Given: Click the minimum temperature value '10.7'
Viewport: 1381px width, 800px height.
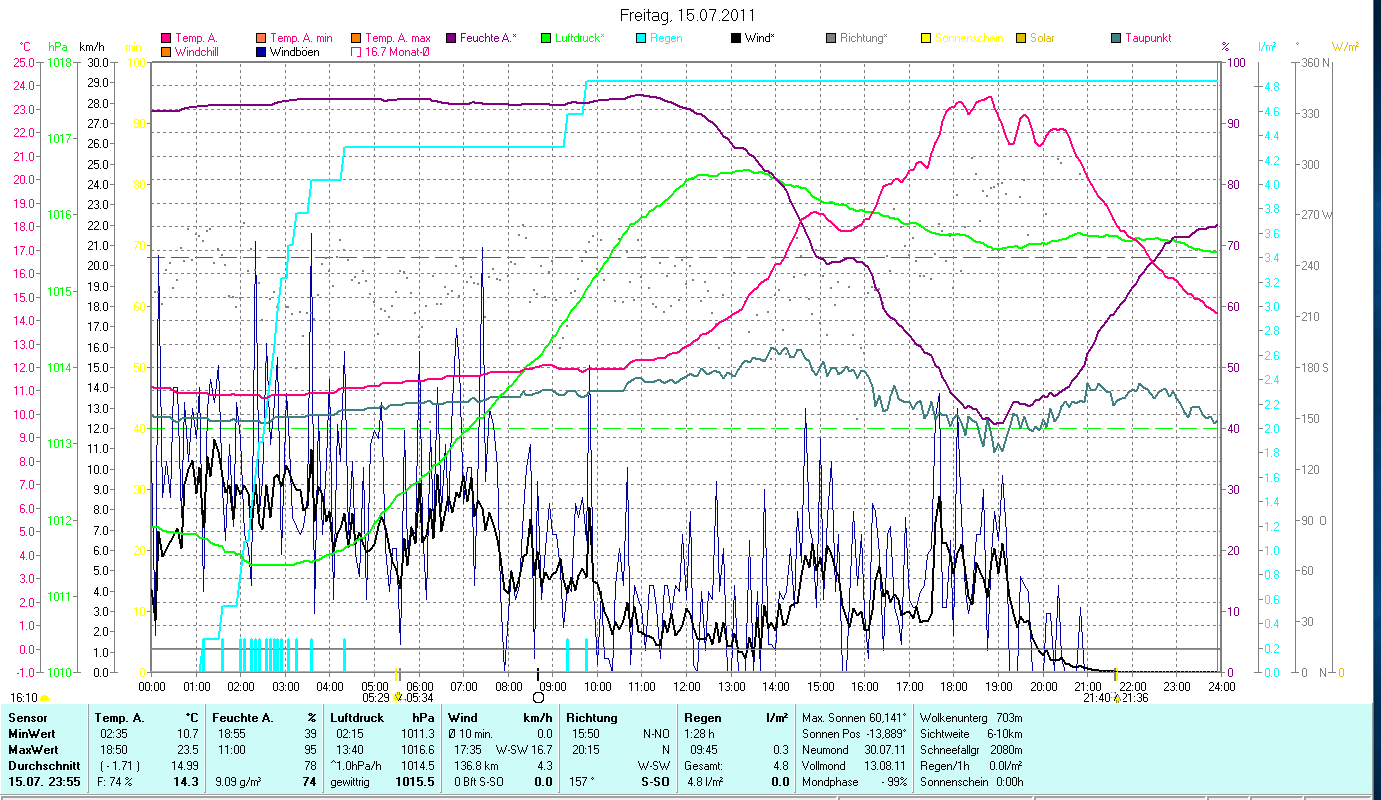Looking at the screenshot, I should click(x=188, y=734).
